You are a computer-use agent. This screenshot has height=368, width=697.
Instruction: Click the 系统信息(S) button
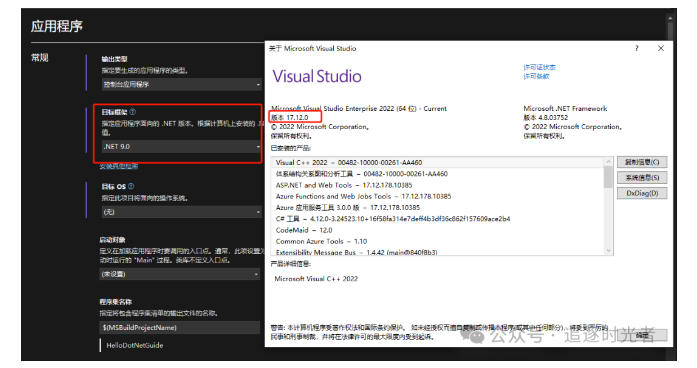click(642, 178)
